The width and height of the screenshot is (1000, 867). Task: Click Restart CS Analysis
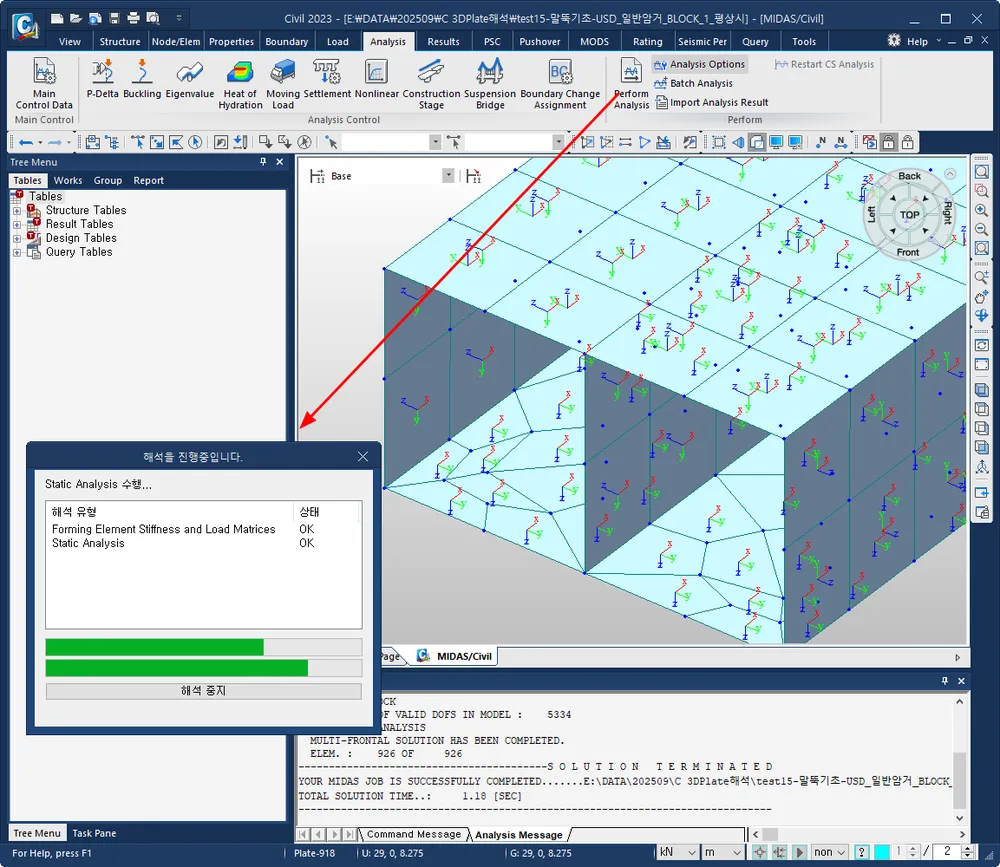coord(824,64)
